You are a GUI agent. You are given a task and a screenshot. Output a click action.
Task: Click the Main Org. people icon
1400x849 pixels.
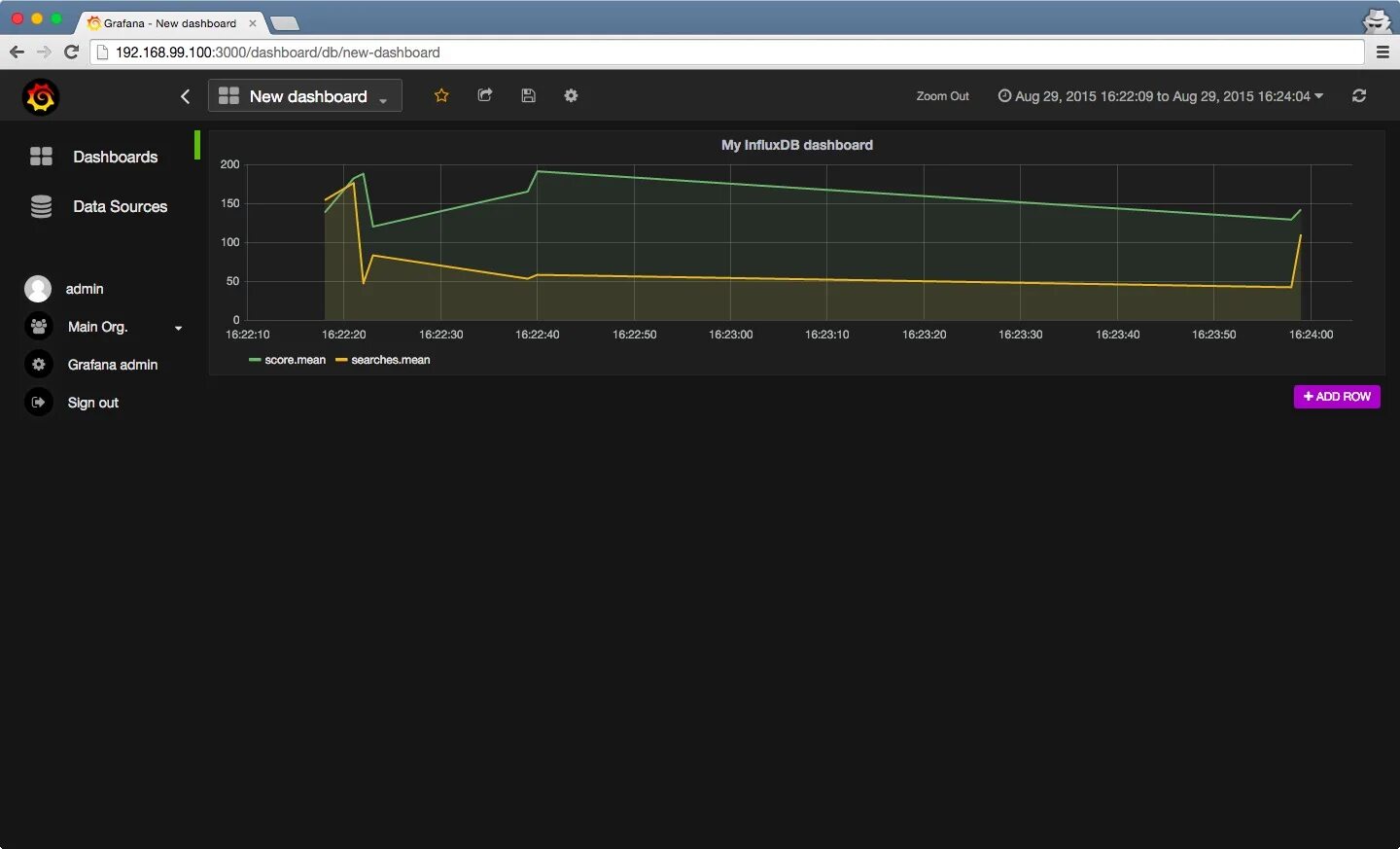[x=38, y=327]
